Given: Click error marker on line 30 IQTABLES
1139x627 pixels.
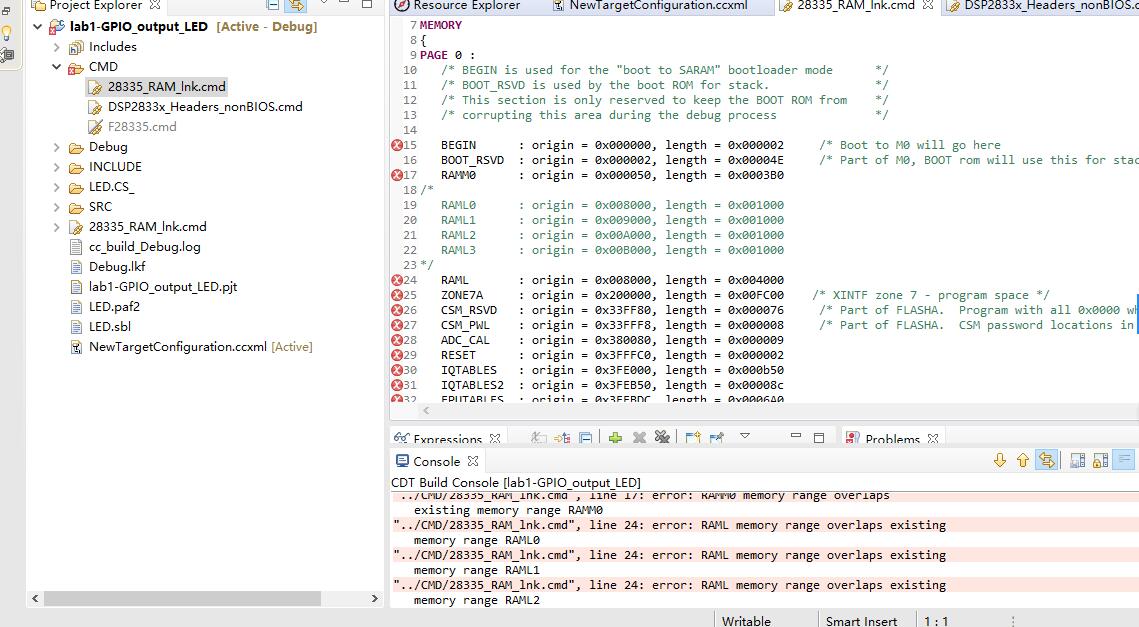Looking at the screenshot, I should pos(397,371).
